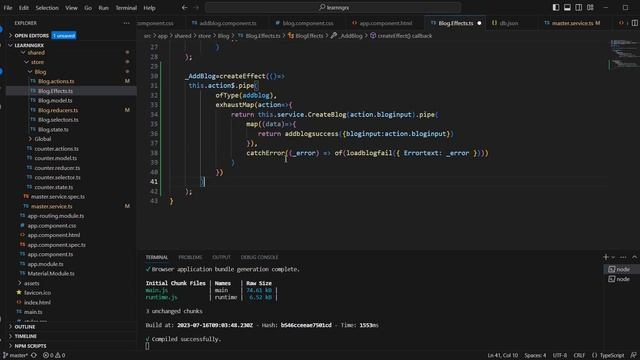640x360 pixels.
Task: Toggle the secondary side bar layout icon
Action: pyautogui.click(x=578, y=7)
